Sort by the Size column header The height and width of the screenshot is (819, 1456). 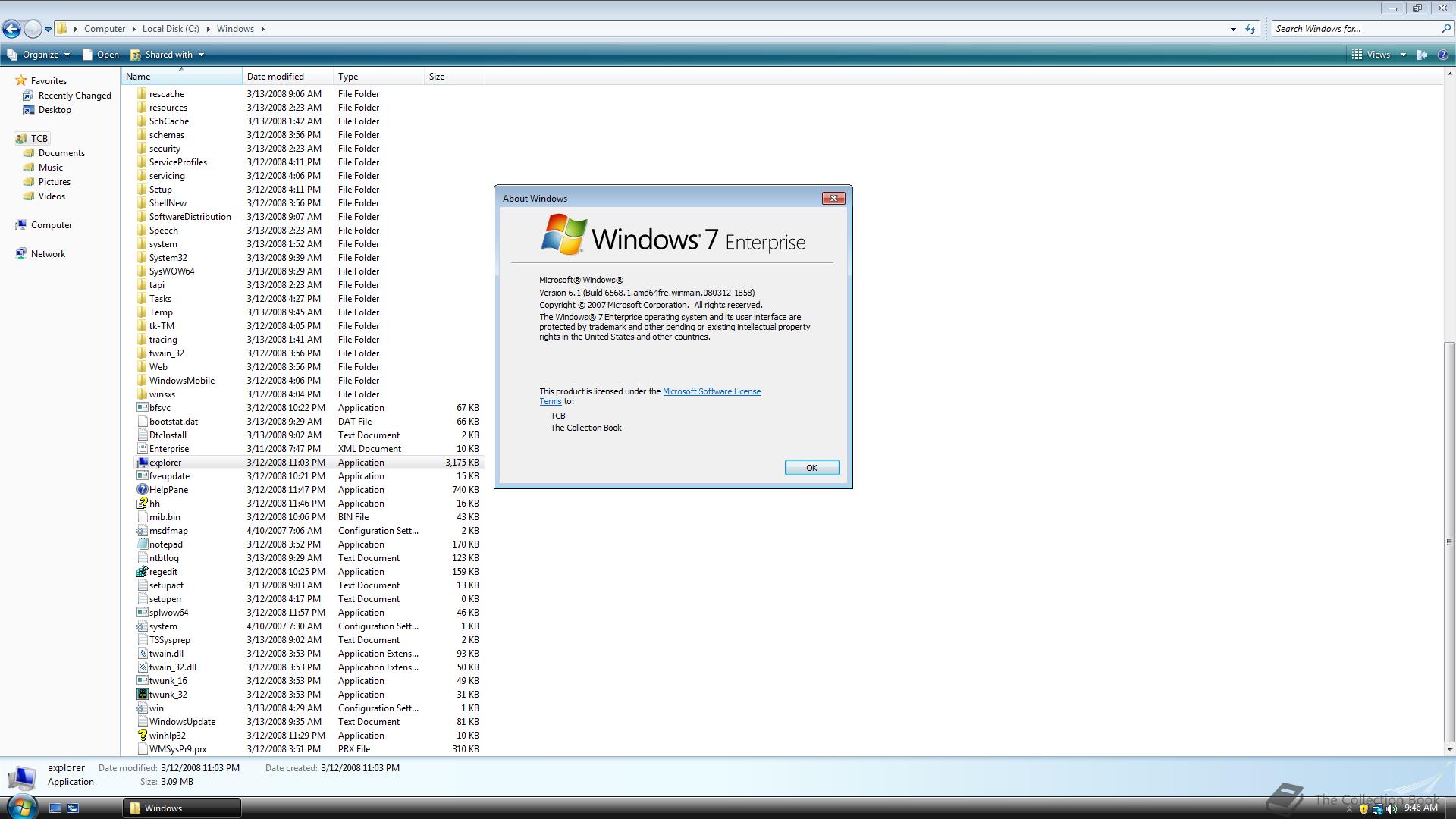[455, 77]
